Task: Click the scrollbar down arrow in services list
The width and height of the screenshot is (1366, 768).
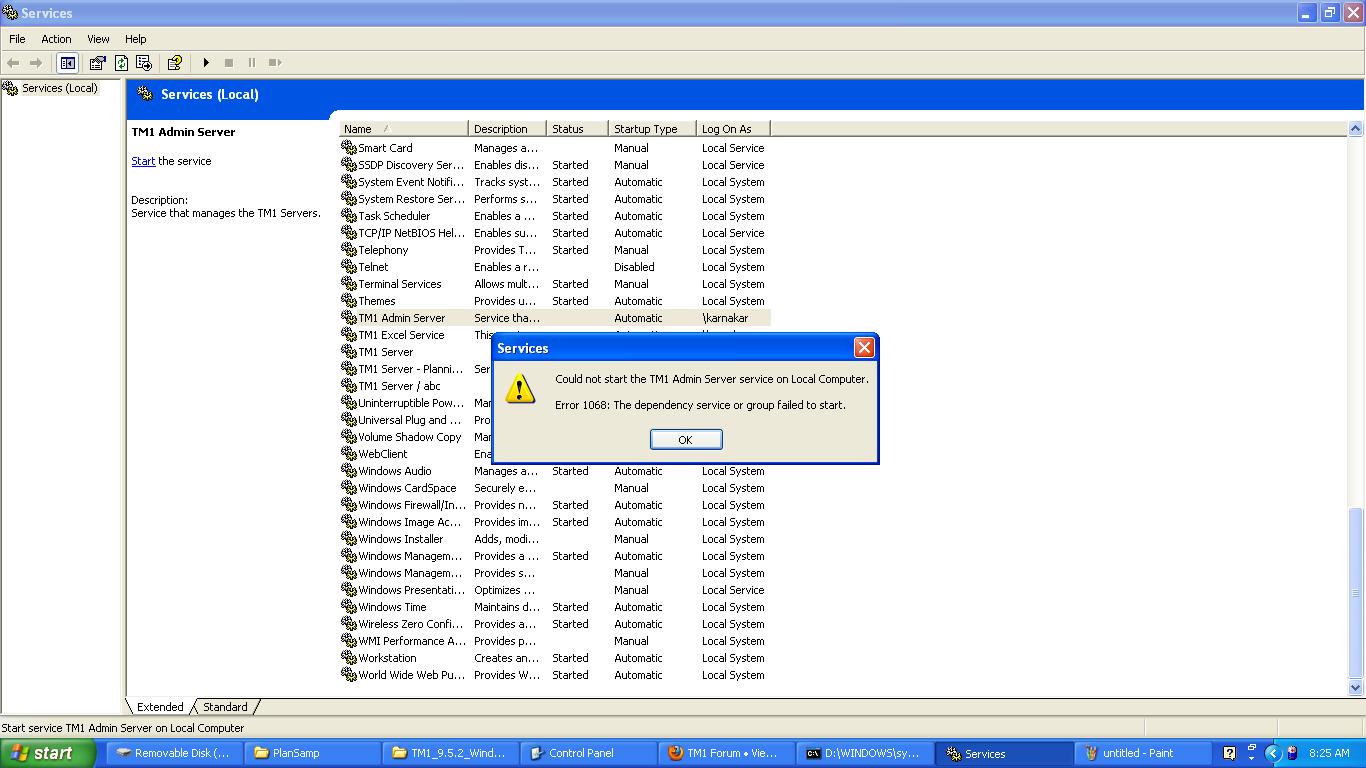Action: [x=1356, y=687]
